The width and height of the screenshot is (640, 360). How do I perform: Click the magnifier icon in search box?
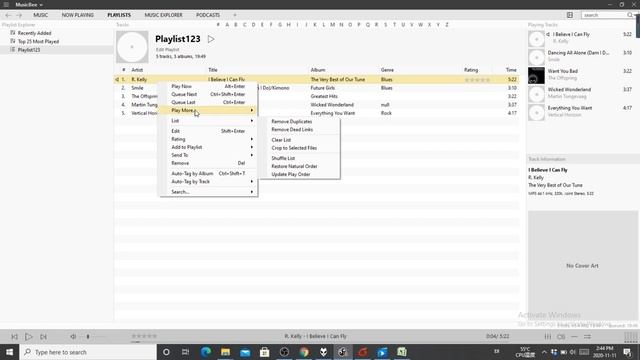point(630,15)
